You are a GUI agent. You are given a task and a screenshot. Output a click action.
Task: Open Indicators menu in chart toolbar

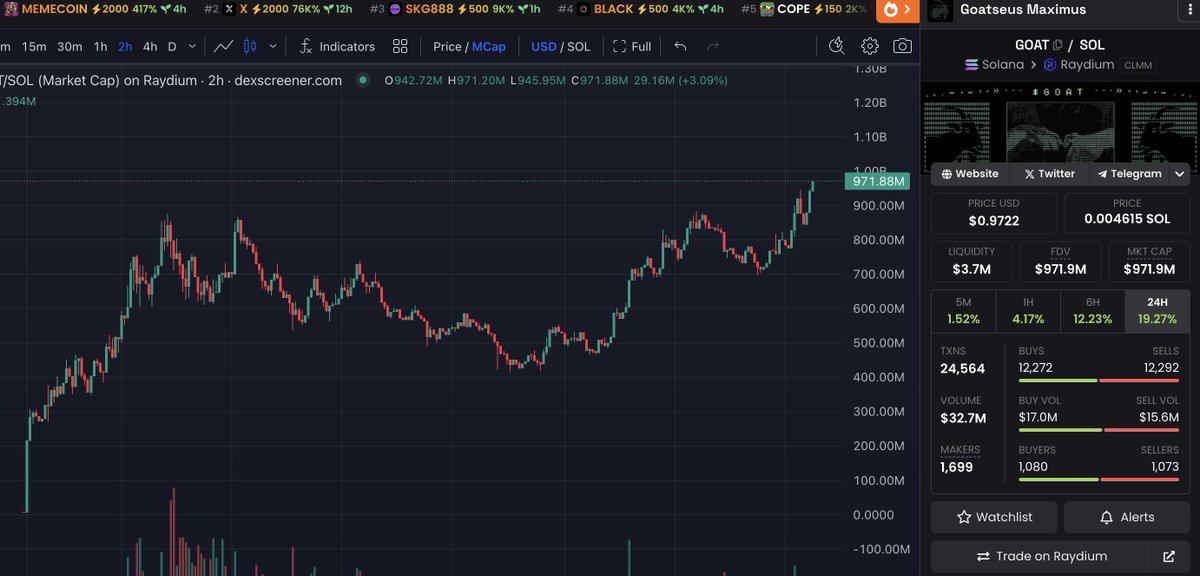click(x=337, y=46)
